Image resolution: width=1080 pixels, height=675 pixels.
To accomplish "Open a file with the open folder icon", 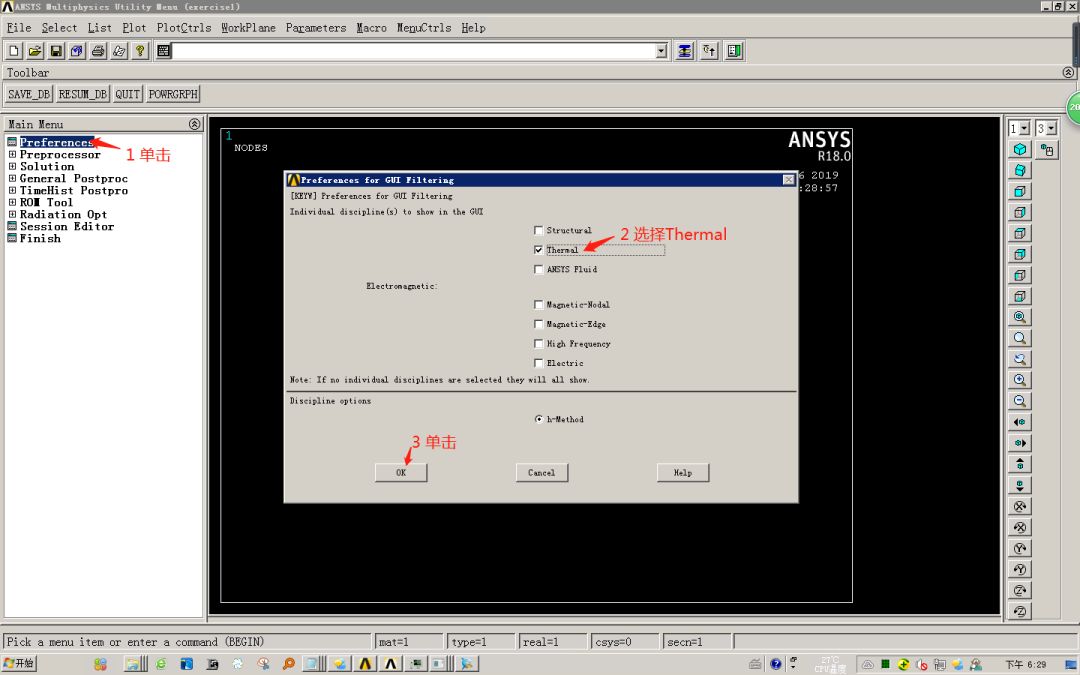I will 34,50.
